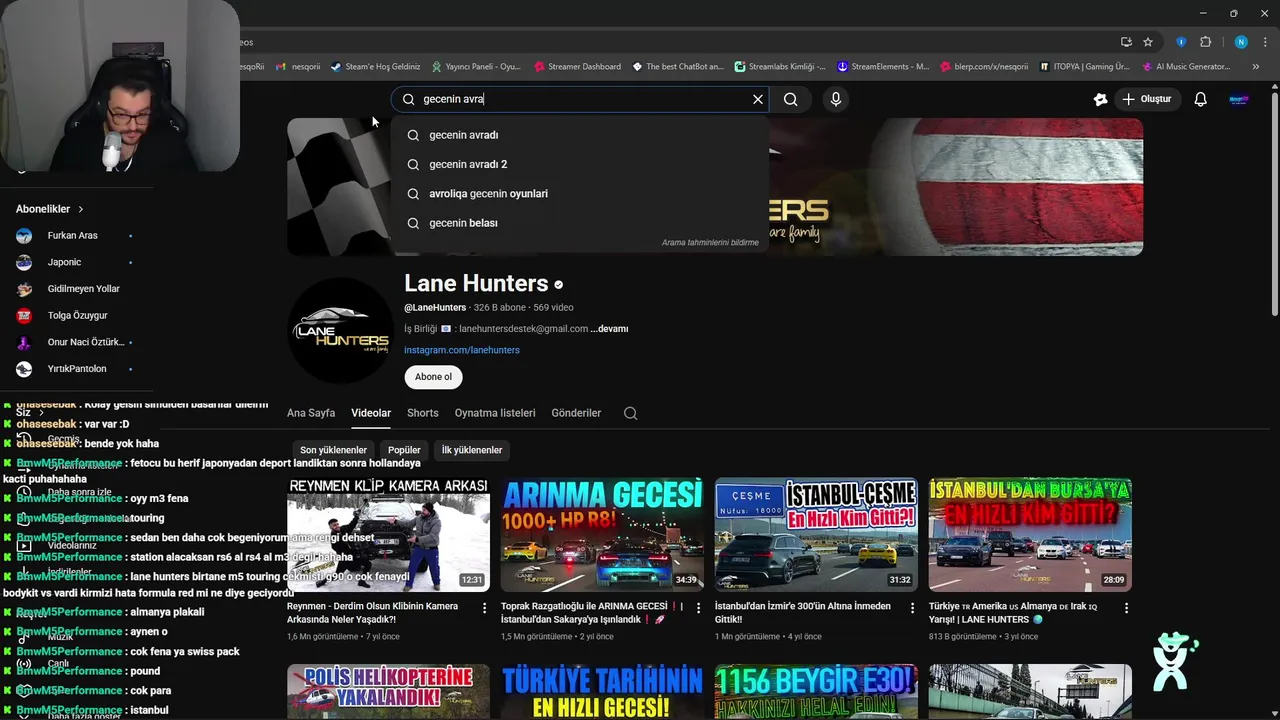Open options menu for Arınma Gecesi video

pos(699,608)
